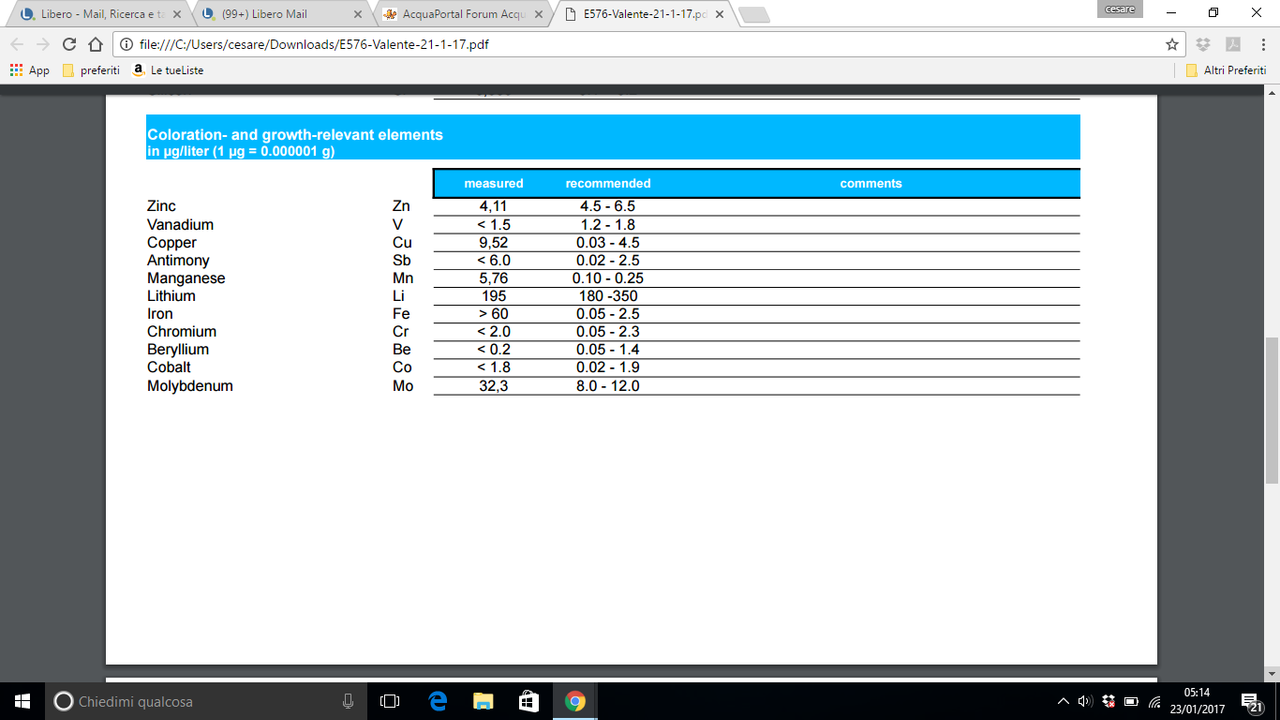Open the Chrome customize menu (three dots)
1280x720 pixels.
1262,44
